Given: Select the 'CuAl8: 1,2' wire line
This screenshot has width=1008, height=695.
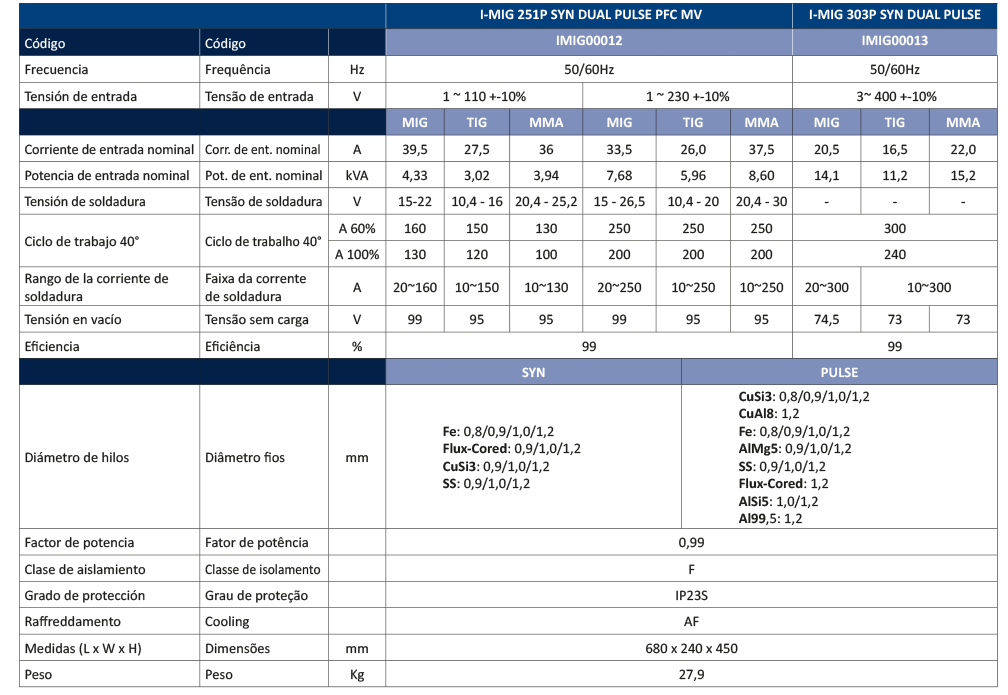Looking at the screenshot, I should pos(768,414).
